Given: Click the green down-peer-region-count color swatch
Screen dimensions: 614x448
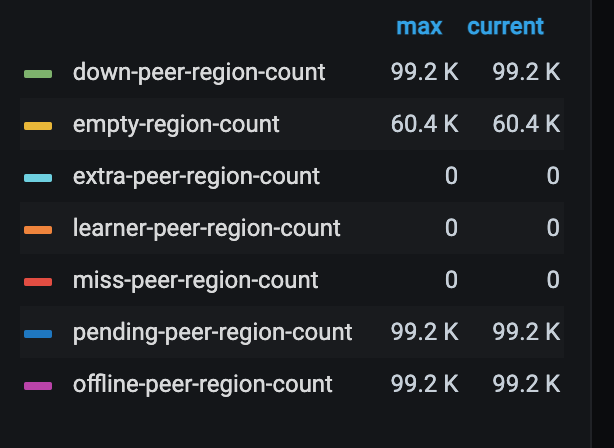Looking at the screenshot, I should (38, 73).
